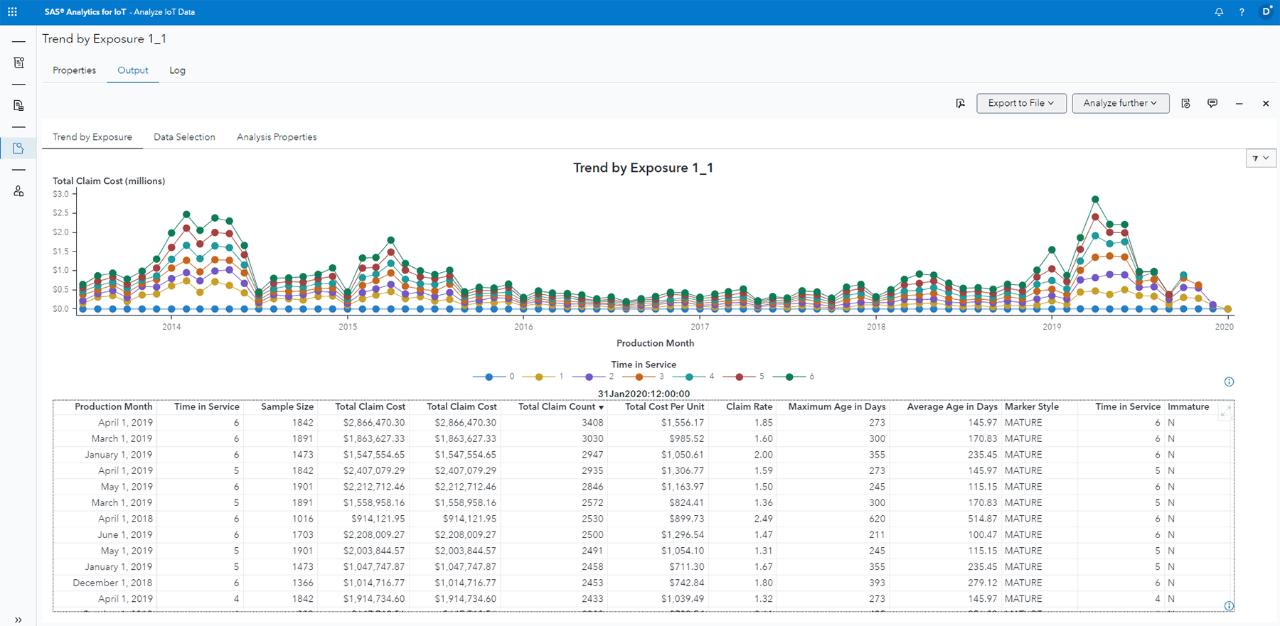1280x626 pixels.
Task: Click the notifications bell icon
Action: pyautogui.click(x=1219, y=12)
